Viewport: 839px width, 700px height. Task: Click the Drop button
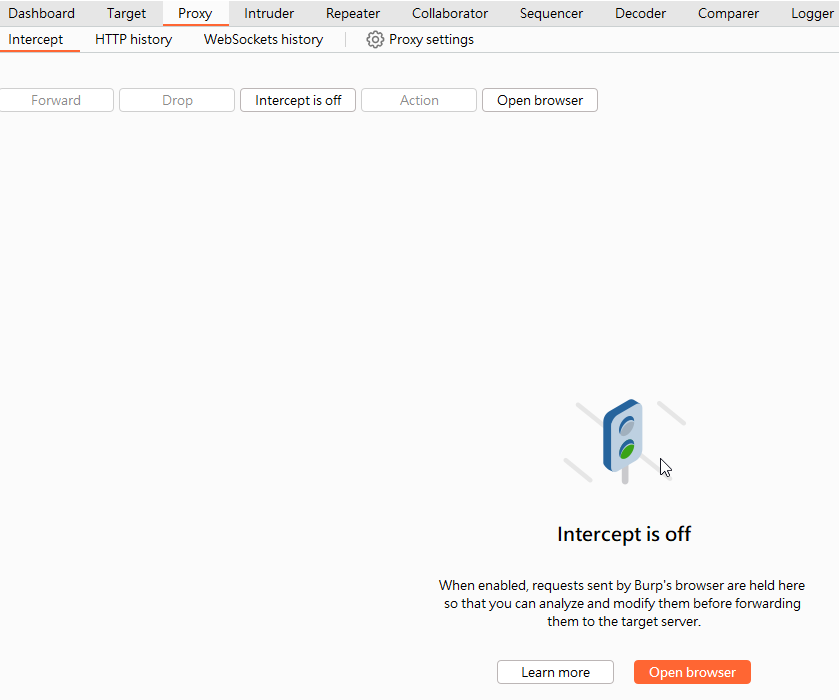(x=177, y=100)
